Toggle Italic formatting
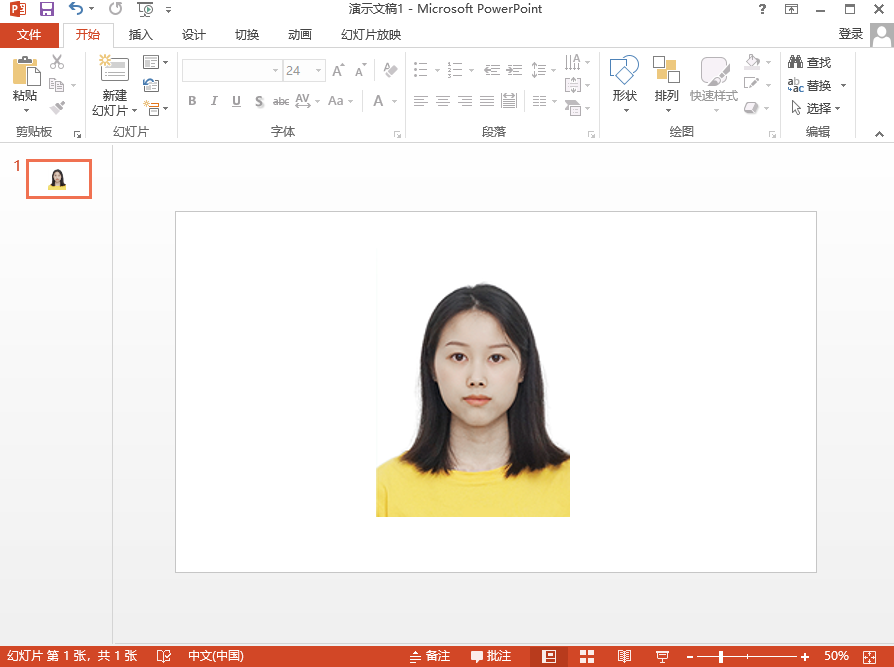Screen dimensions: 894x667 214,101
